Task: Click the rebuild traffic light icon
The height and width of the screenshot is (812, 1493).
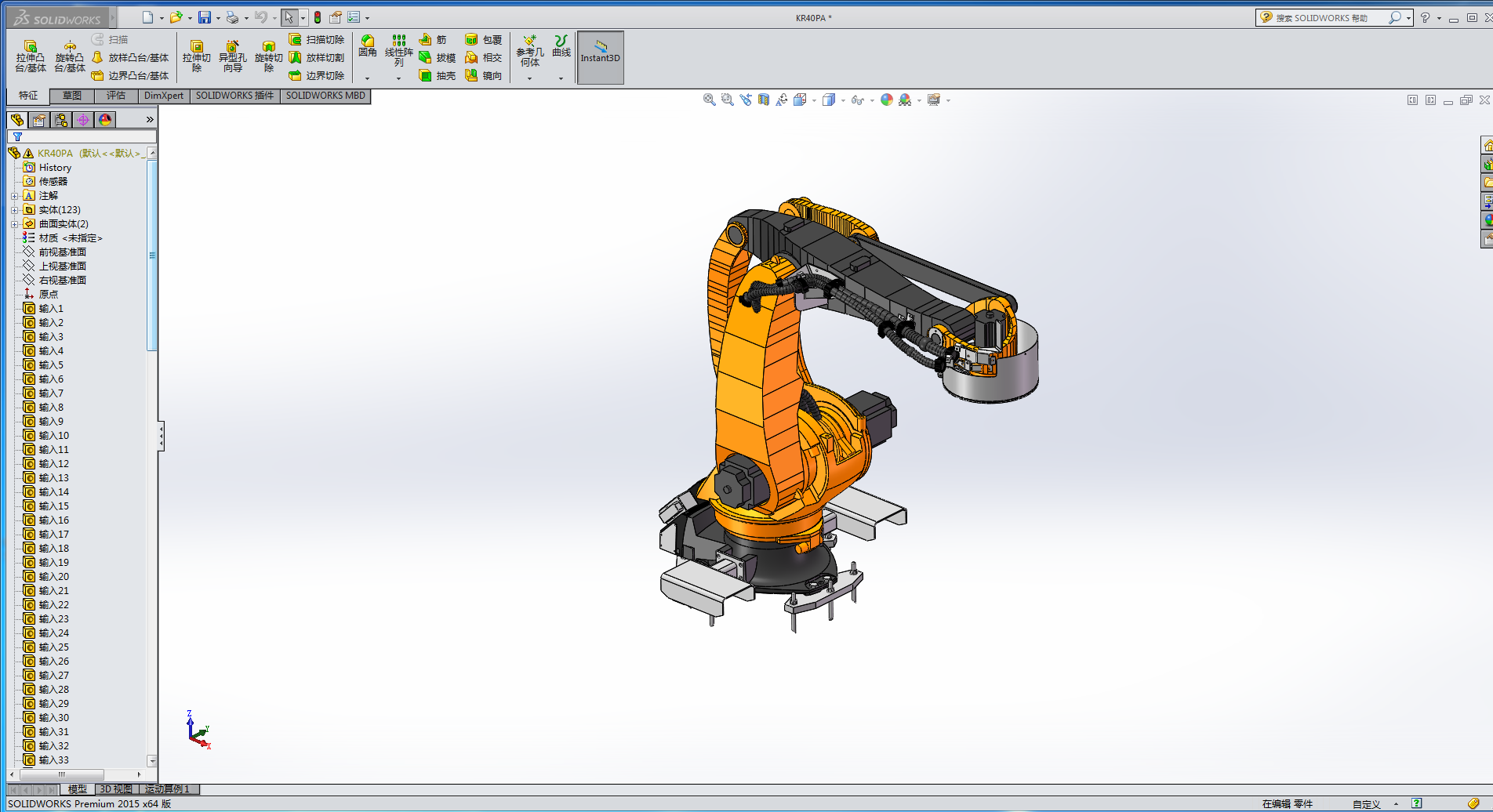Action: coord(318,17)
